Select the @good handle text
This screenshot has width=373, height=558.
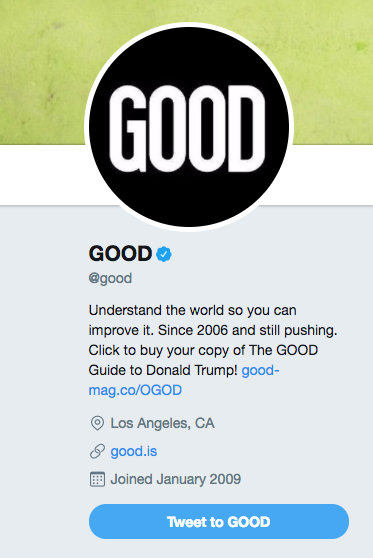[x=110, y=278]
